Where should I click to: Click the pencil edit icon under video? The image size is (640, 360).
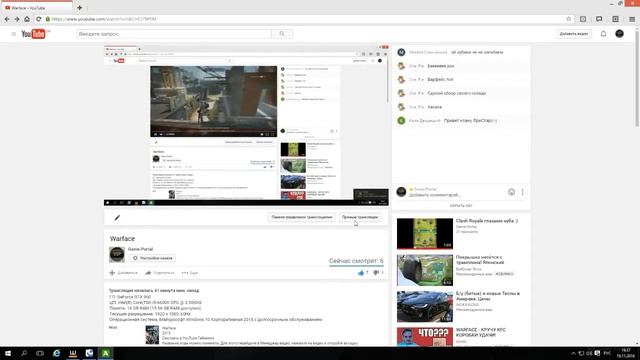tap(117, 218)
